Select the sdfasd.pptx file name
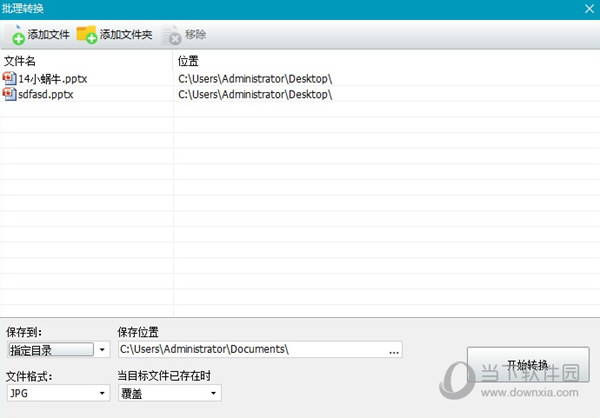Image resolution: width=600 pixels, height=418 pixels. click(x=46, y=94)
